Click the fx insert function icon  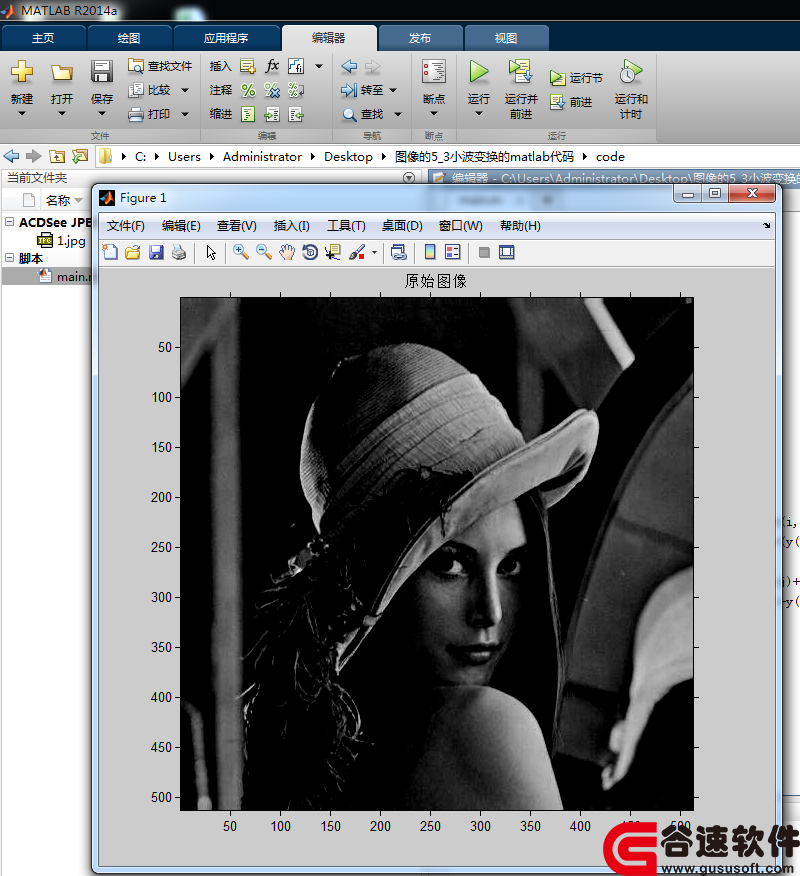272,66
